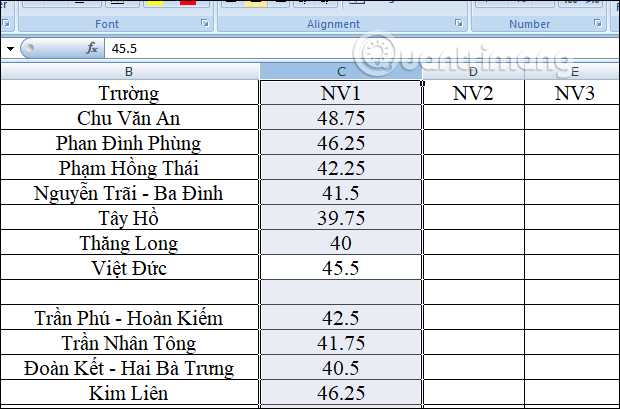Select the Trần Phú - Hoàn Kiếm cell
The width and height of the screenshot is (620, 409).
point(130,318)
